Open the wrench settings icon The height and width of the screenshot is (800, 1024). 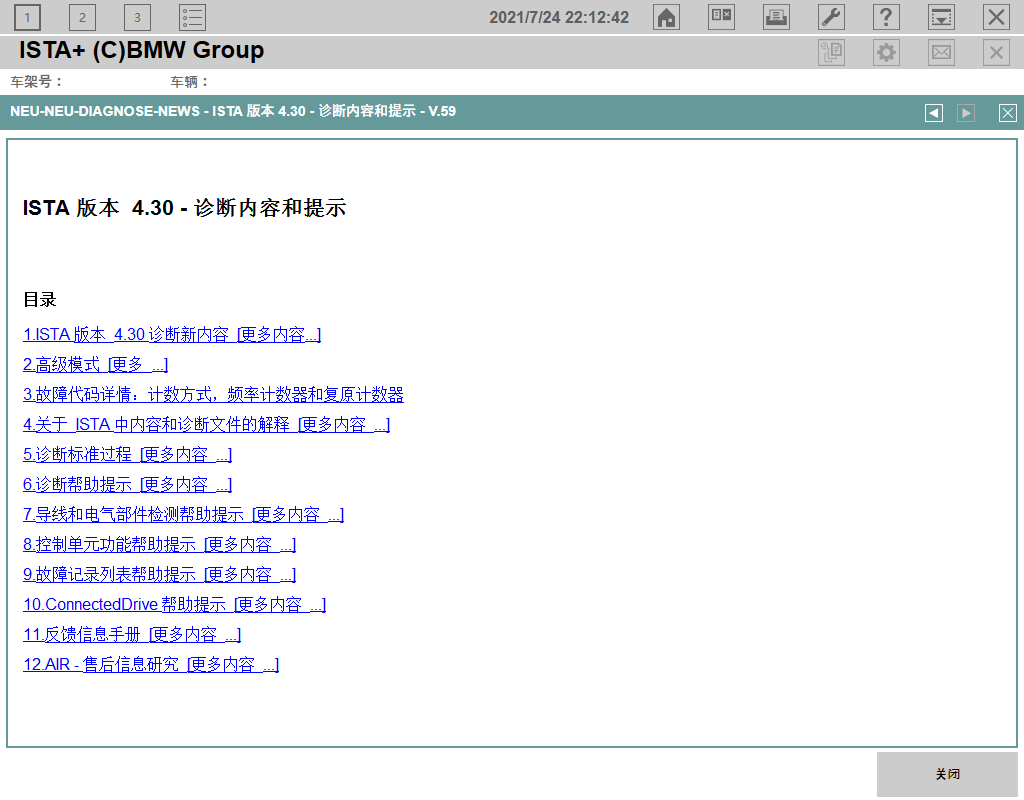click(831, 17)
